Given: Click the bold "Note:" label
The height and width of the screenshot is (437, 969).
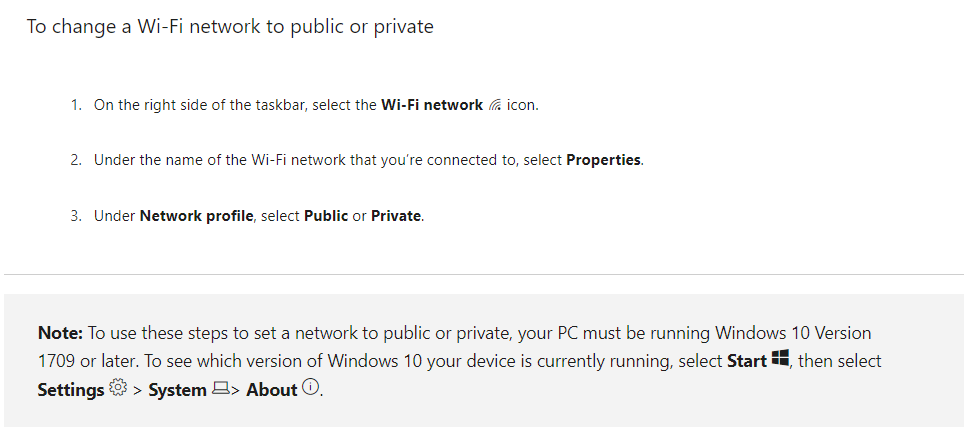Looking at the screenshot, I should coord(61,333).
